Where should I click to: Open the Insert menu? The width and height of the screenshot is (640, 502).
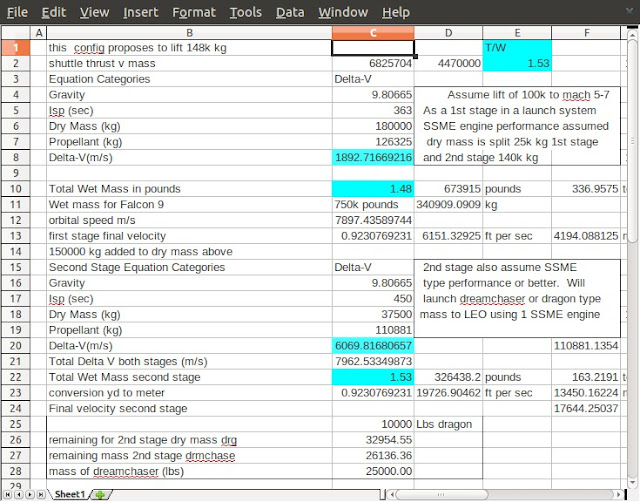140,12
